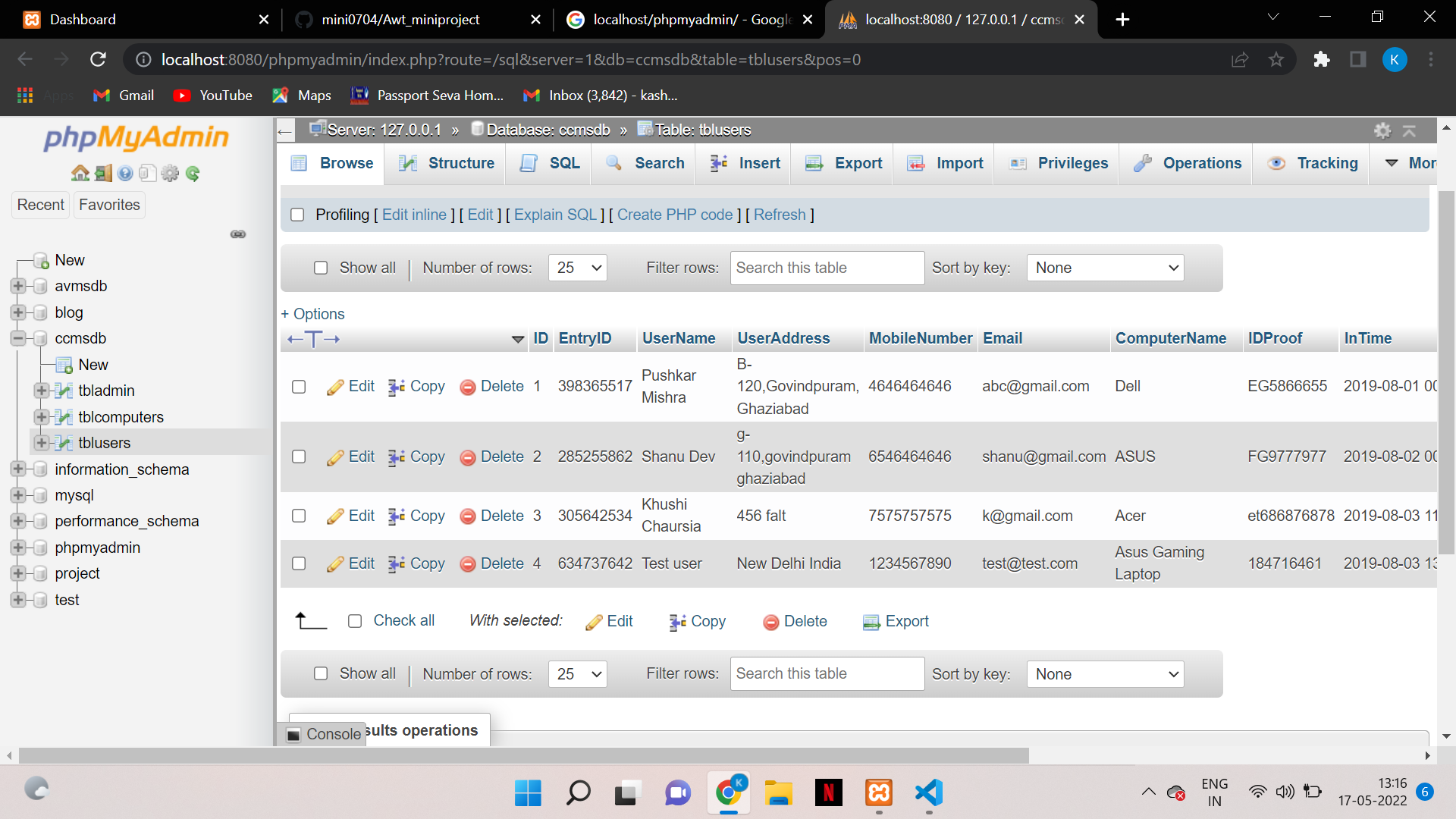Image resolution: width=1456 pixels, height=819 pixels.
Task: Click the Create PHP code link
Action: (x=675, y=215)
